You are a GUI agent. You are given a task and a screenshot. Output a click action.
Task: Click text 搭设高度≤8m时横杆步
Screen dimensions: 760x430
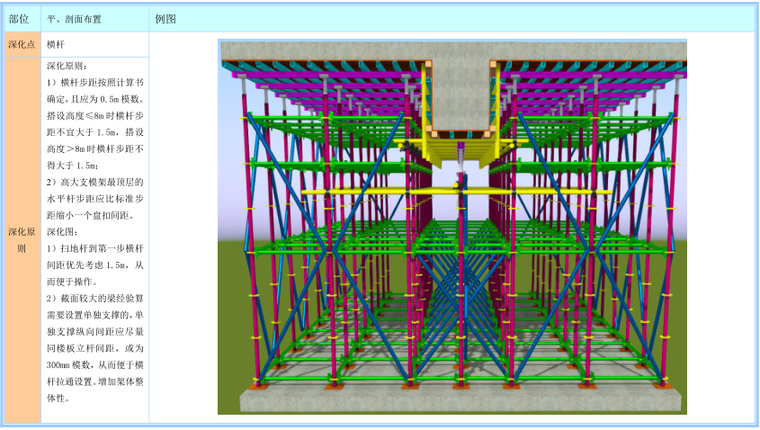95,115
